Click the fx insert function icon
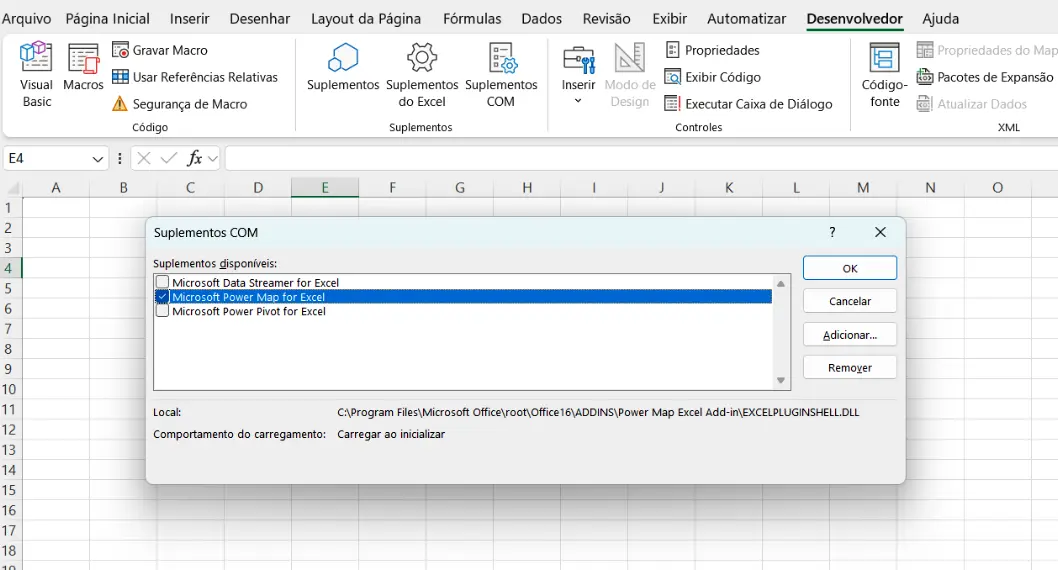 (194, 159)
